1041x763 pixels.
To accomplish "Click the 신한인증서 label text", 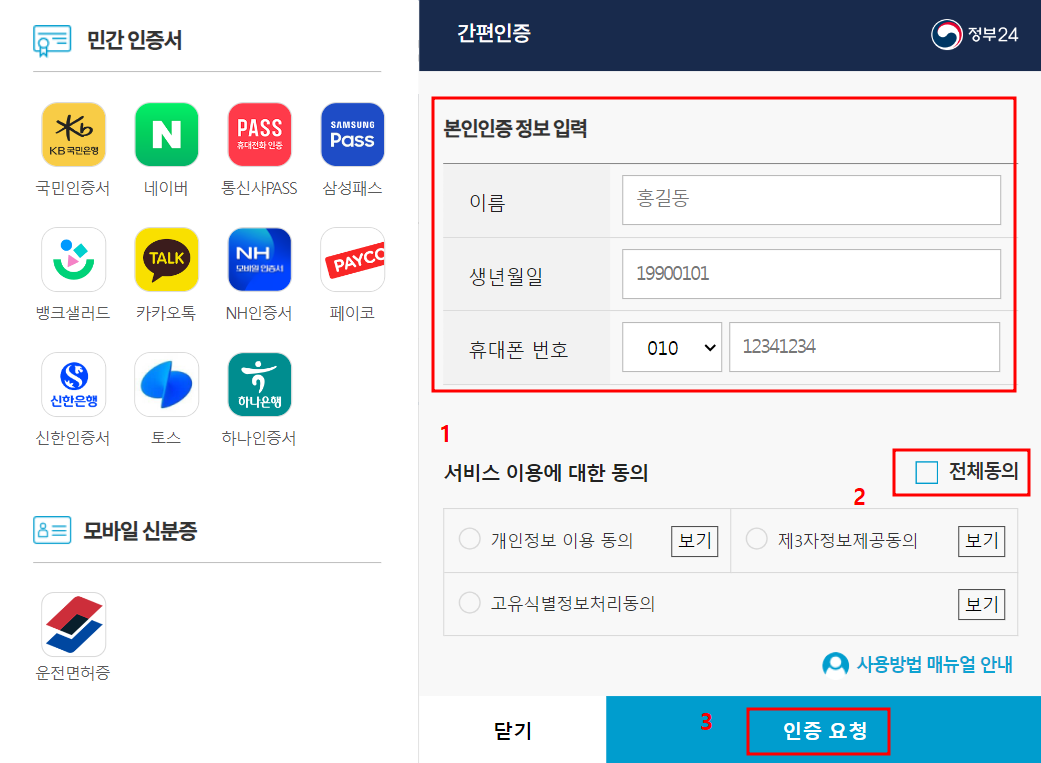I will [73, 438].
